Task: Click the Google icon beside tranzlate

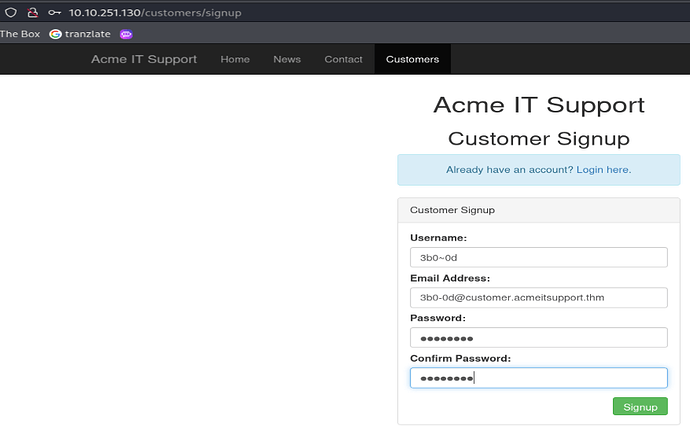Action: [55, 34]
